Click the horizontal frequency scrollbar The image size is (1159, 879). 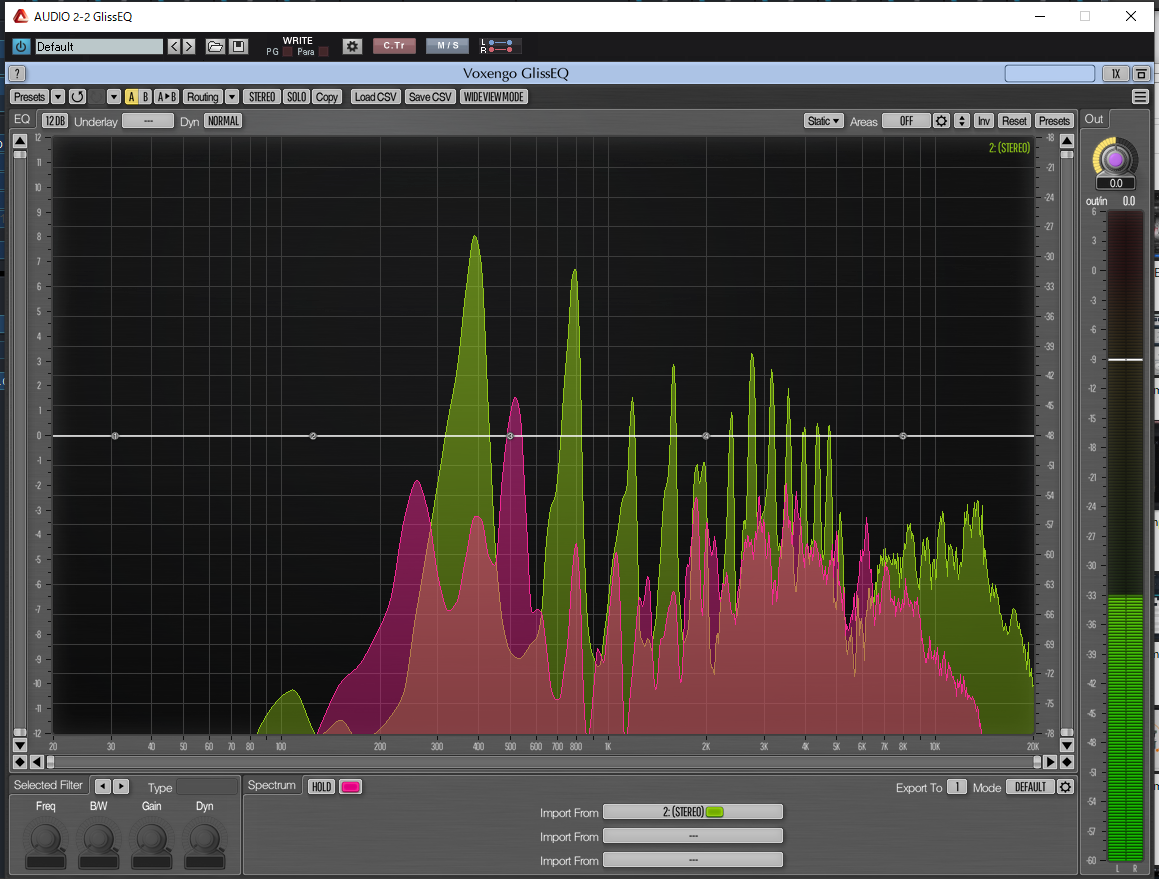coord(543,761)
